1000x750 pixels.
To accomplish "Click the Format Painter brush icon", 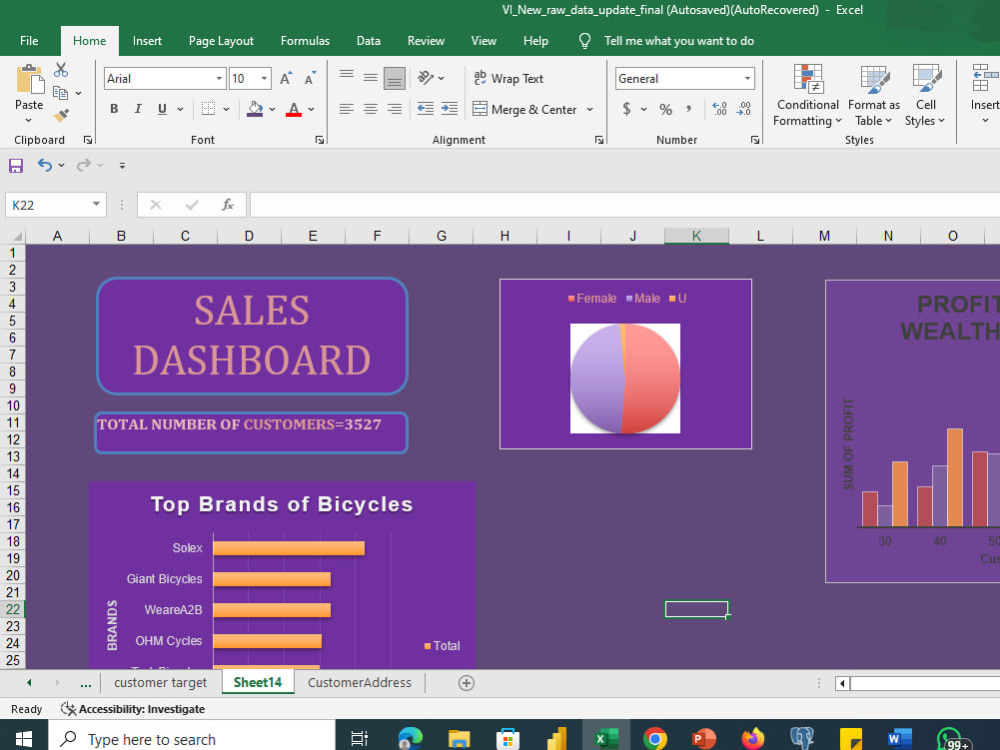I will point(61,115).
